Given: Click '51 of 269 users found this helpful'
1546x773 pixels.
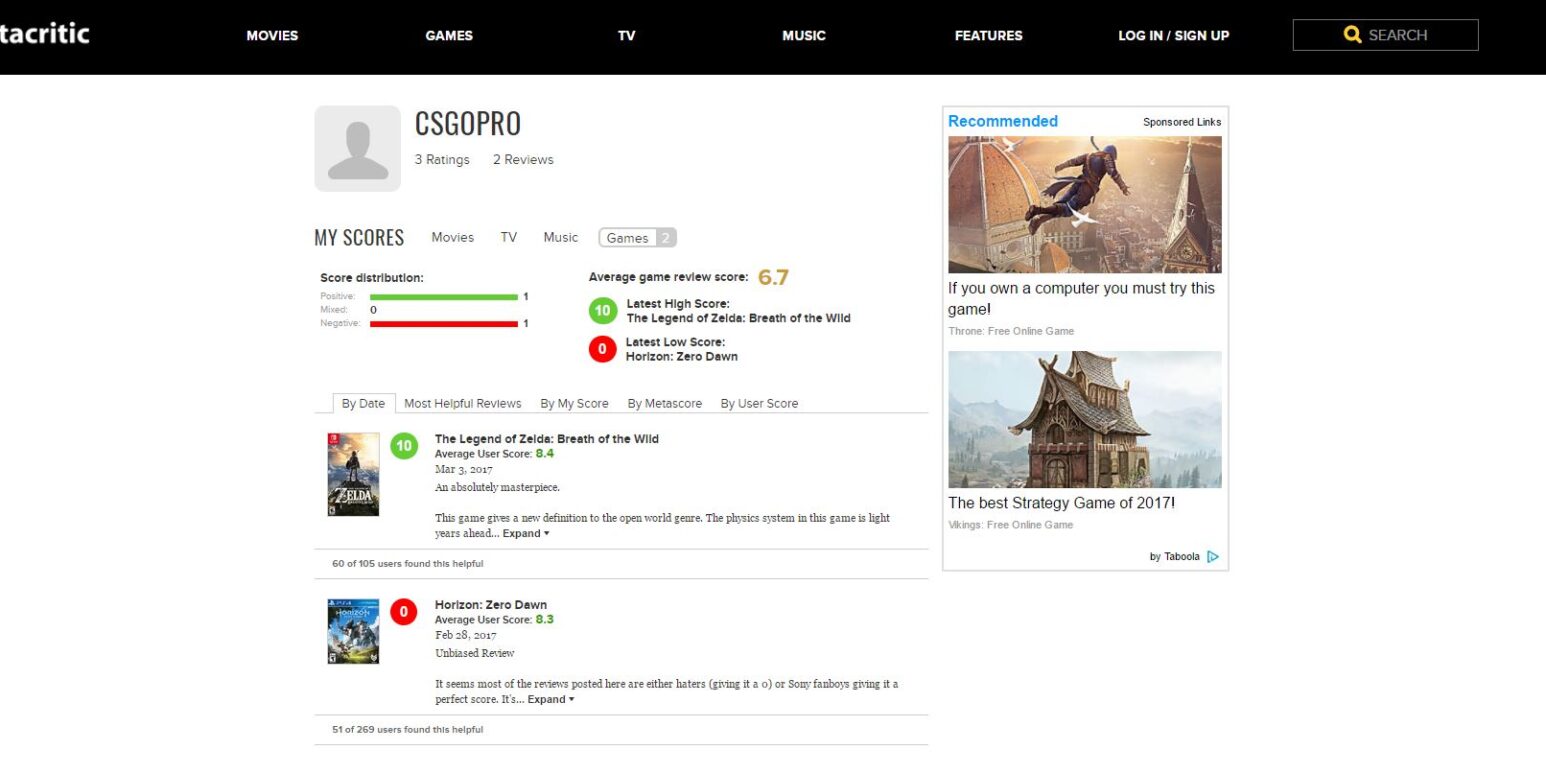Looking at the screenshot, I should (x=408, y=730).
